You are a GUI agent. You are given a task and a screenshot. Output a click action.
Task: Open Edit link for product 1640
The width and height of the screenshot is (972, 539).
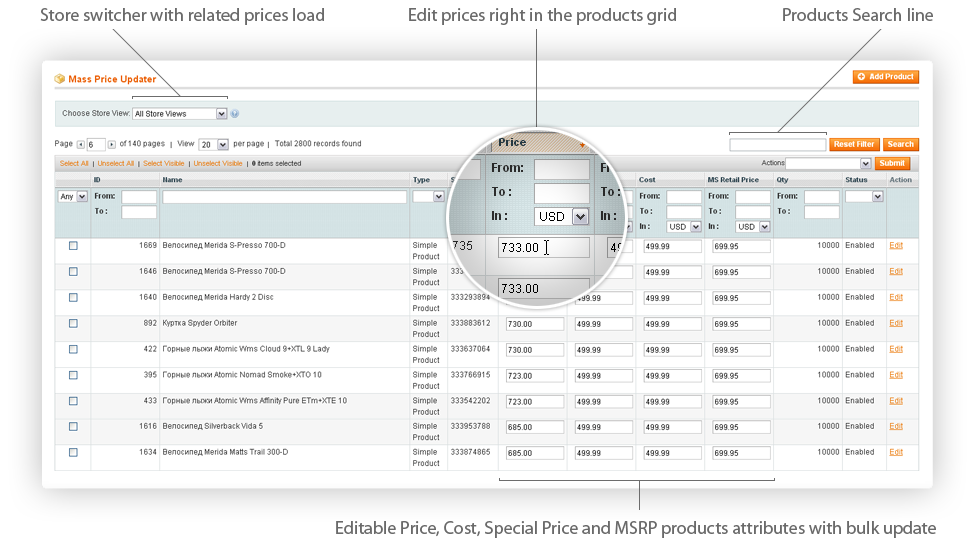tap(896, 297)
